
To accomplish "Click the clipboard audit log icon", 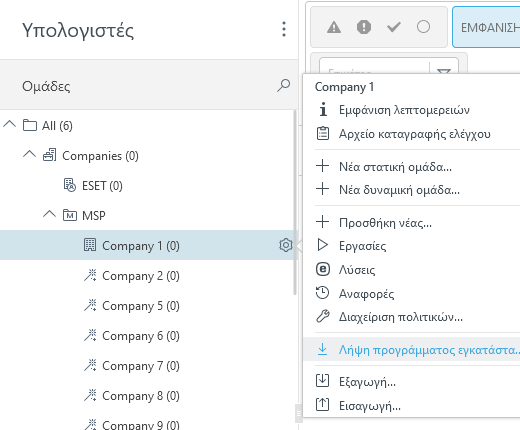I will pos(322,133).
